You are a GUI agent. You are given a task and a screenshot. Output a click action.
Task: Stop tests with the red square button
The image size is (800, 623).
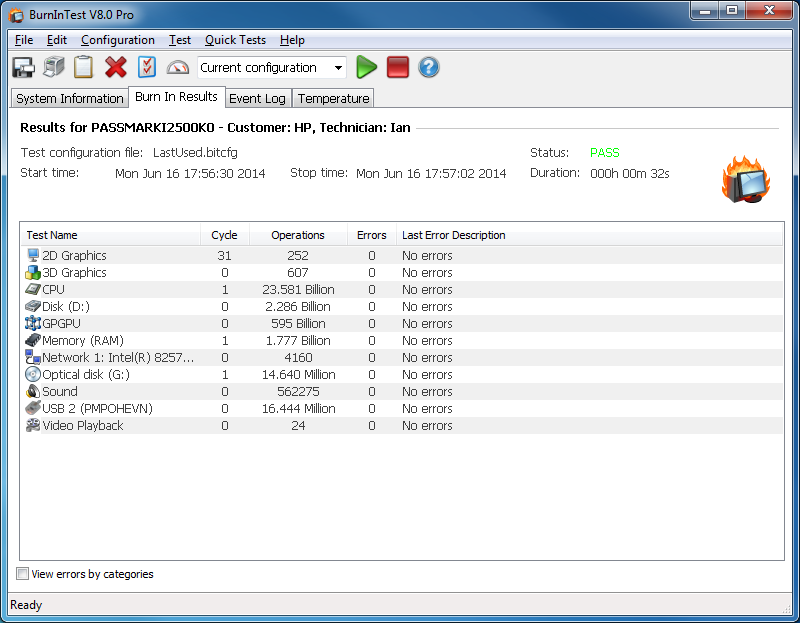pyautogui.click(x=398, y=67)
